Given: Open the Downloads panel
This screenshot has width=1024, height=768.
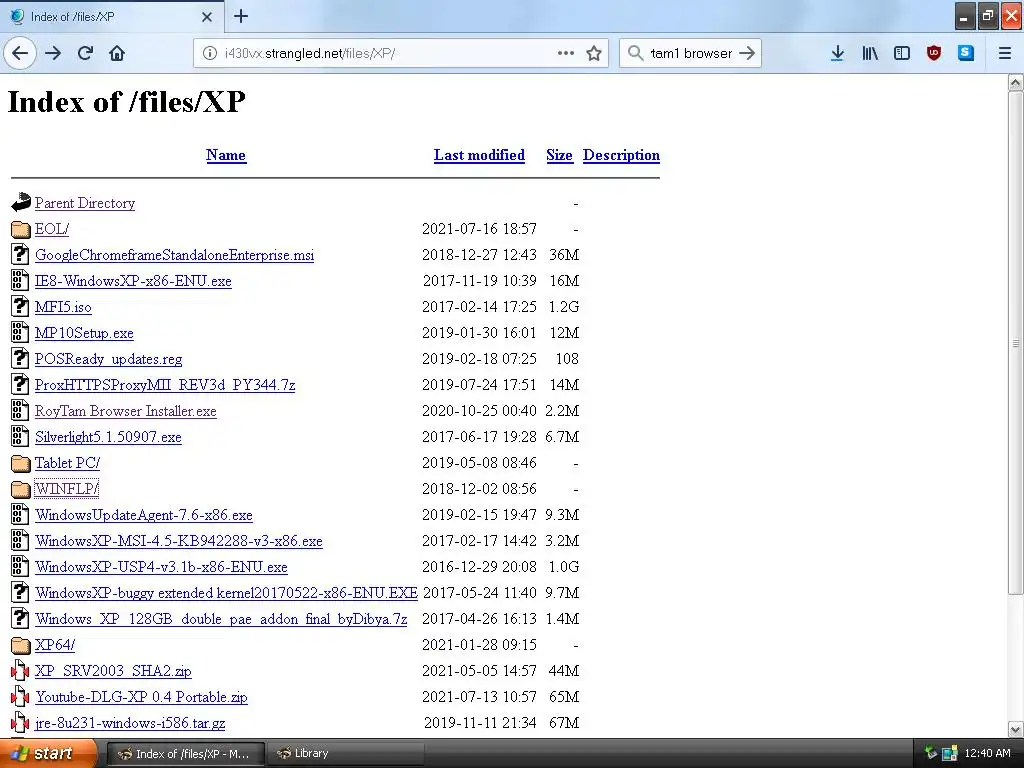Looking at the screenshot, I should [x=837, y=53].
